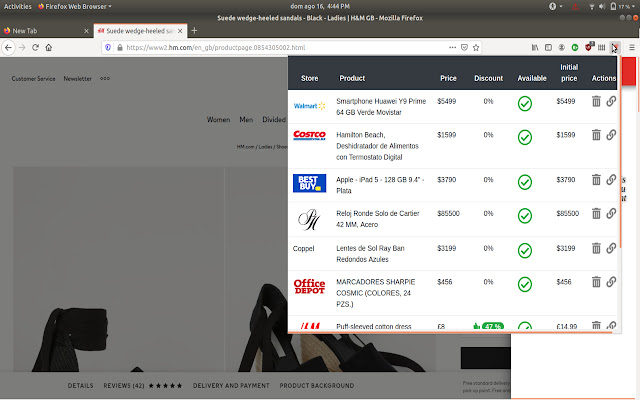Open the Firefox library icon
640x400 pixels.
(535, 47)
